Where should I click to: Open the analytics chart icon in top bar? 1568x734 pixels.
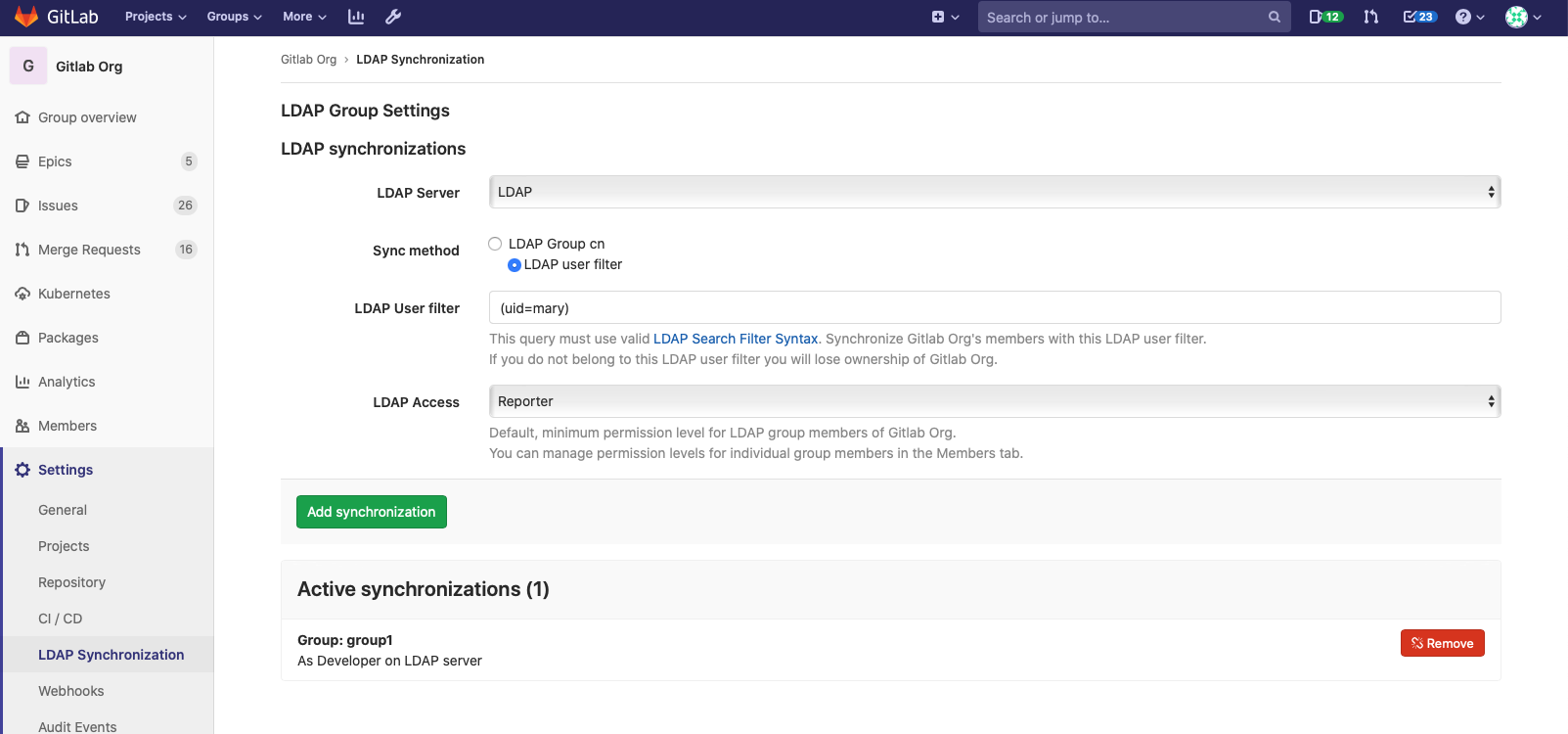point(356,17)
